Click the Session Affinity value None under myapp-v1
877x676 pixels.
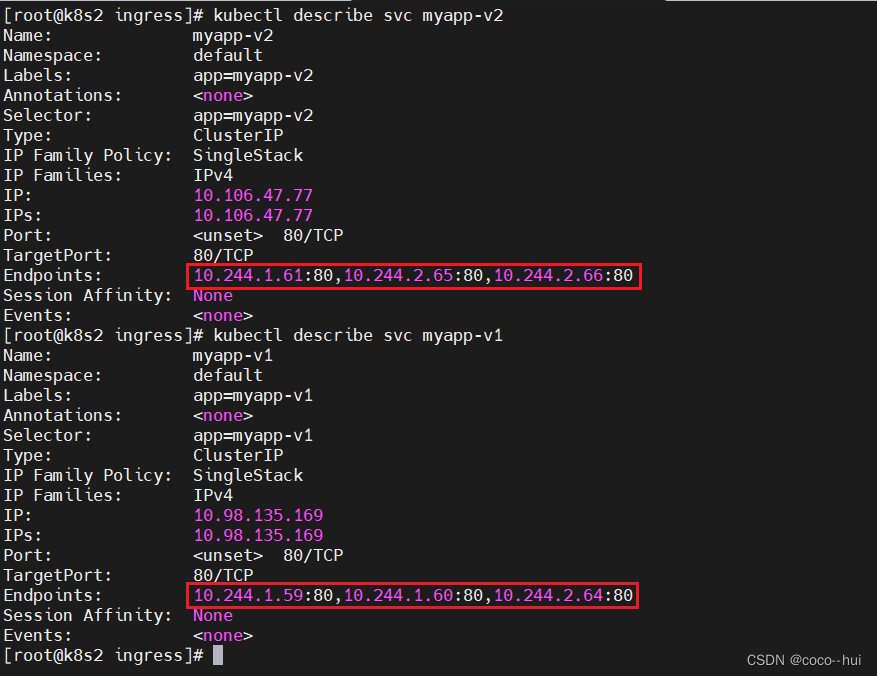point(213,616)
